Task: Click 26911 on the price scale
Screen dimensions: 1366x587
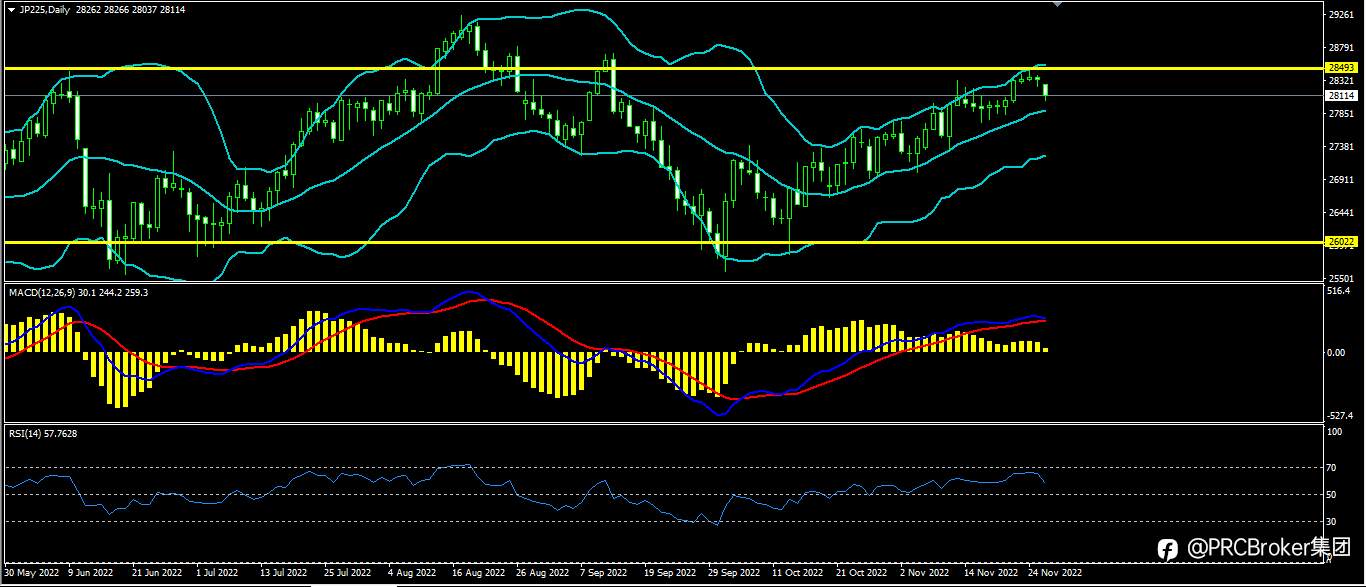Action: point(1341,180)
